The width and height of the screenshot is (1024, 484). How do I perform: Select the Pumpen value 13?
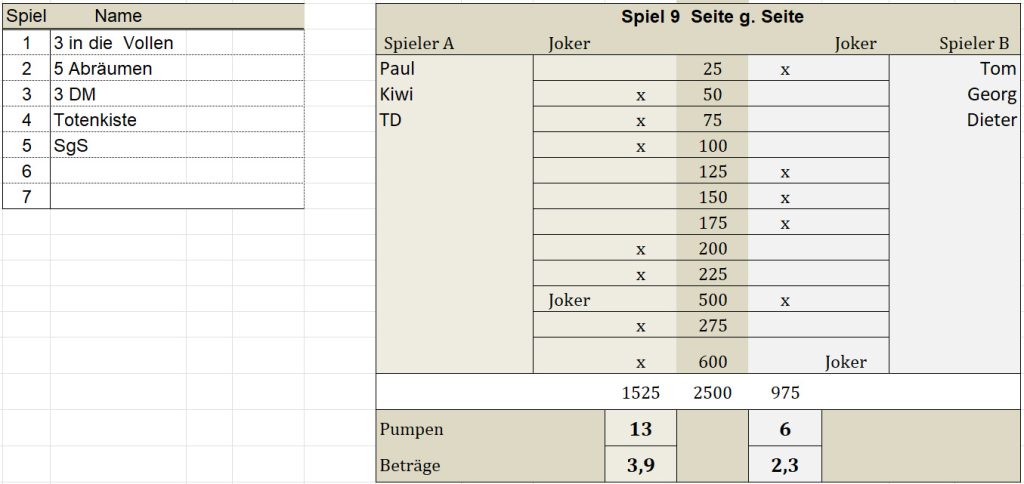tap(641, 428)
